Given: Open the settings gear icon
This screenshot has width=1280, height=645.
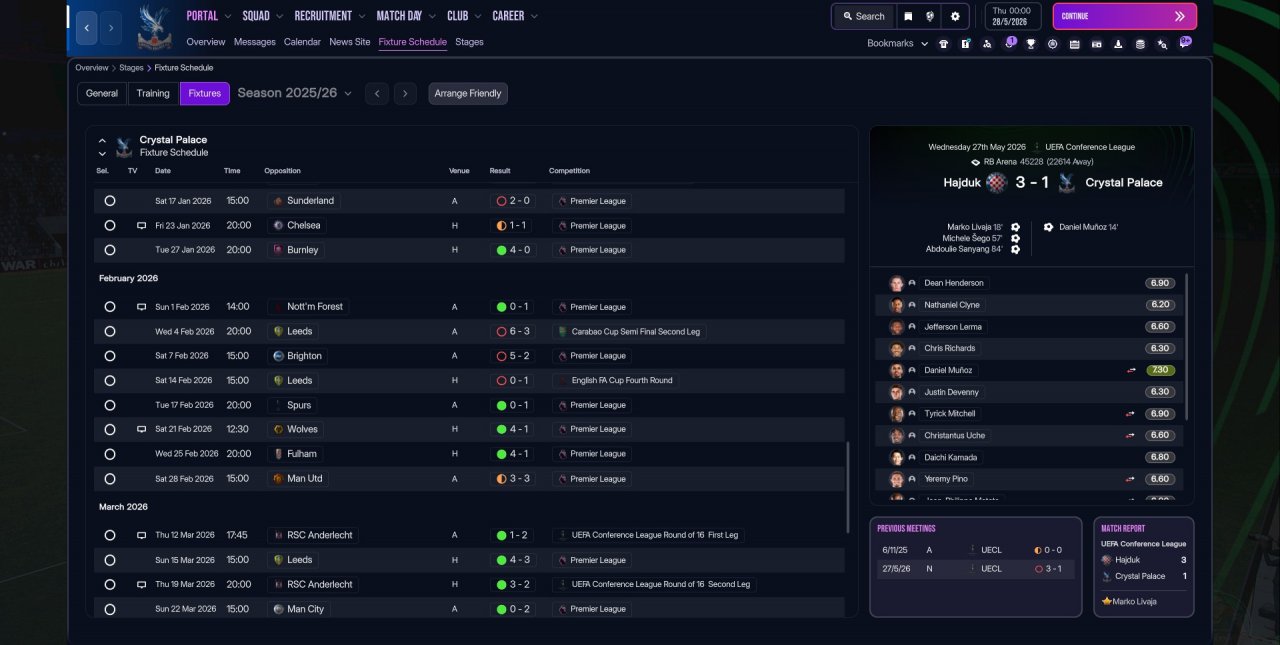Looking at the screenshot, I should [955, 16].
